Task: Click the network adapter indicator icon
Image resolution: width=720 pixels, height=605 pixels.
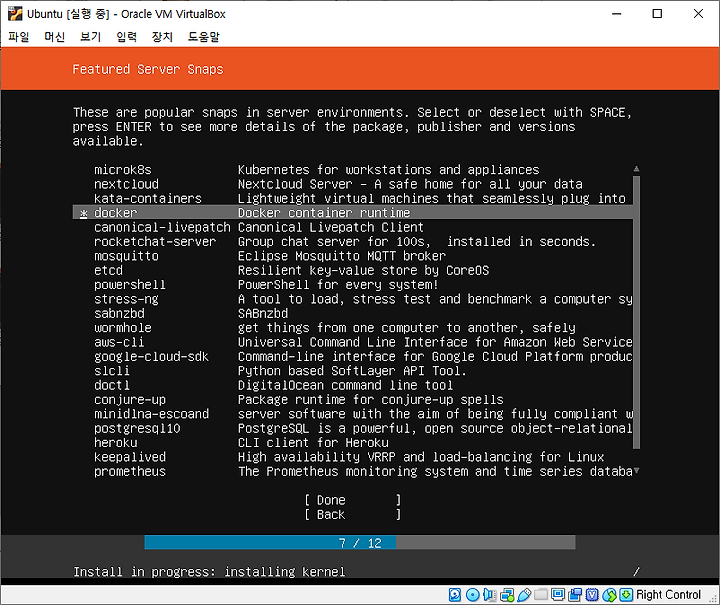Action: tap(507, 594)
